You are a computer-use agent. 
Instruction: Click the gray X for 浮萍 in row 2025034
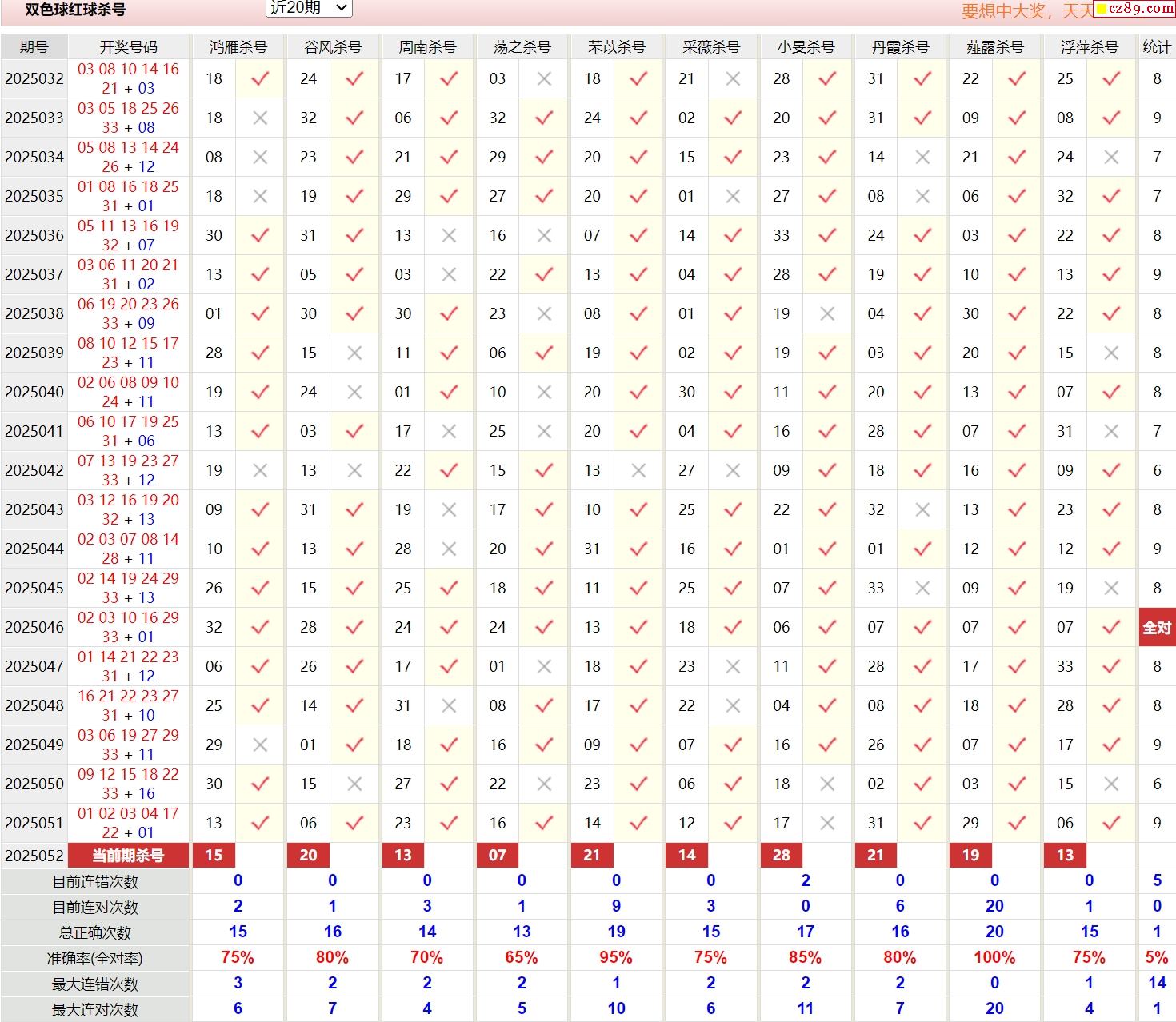(x=1111, y=157)
